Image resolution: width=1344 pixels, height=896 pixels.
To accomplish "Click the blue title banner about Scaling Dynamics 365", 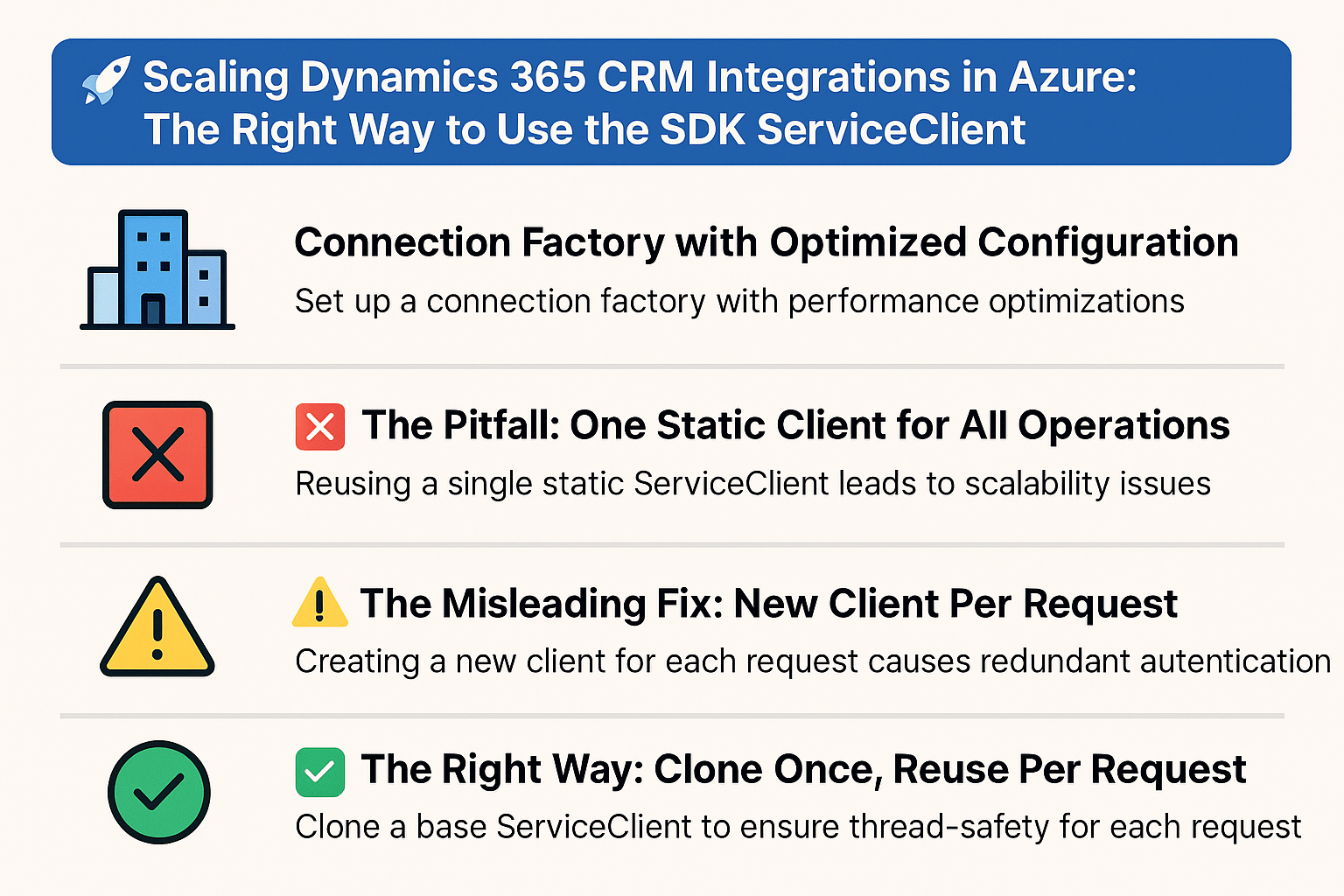I will pyautogui.click(x=671, y=101).
